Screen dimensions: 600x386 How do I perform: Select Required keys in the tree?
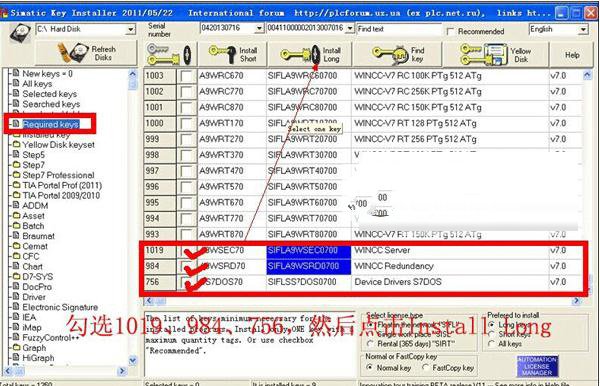click(x=51, y=124)
